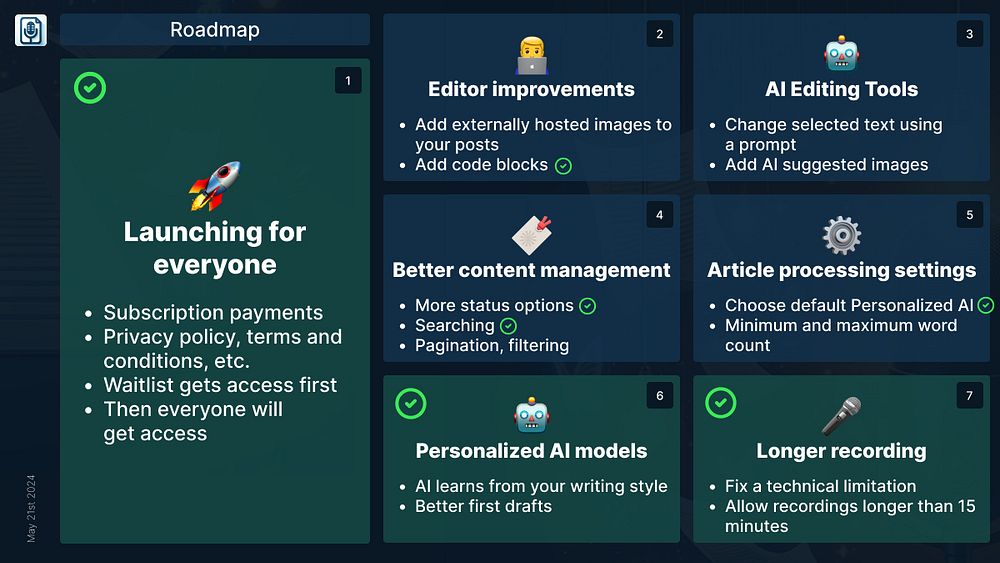
Task: Click the number 2 badge on Editor improvements
Action: [659, 34]
